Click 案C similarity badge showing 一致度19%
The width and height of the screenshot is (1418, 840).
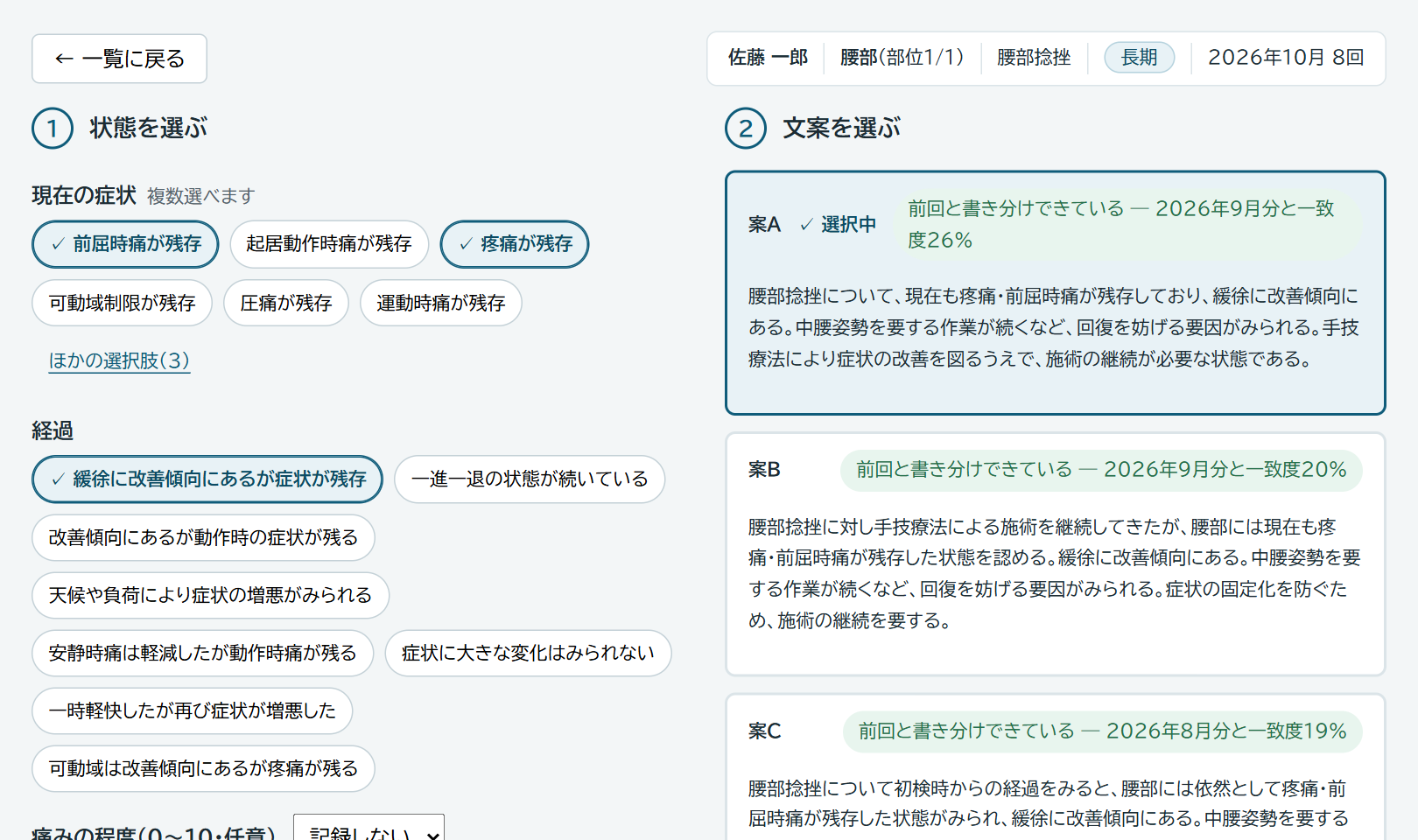point(1103,731)
